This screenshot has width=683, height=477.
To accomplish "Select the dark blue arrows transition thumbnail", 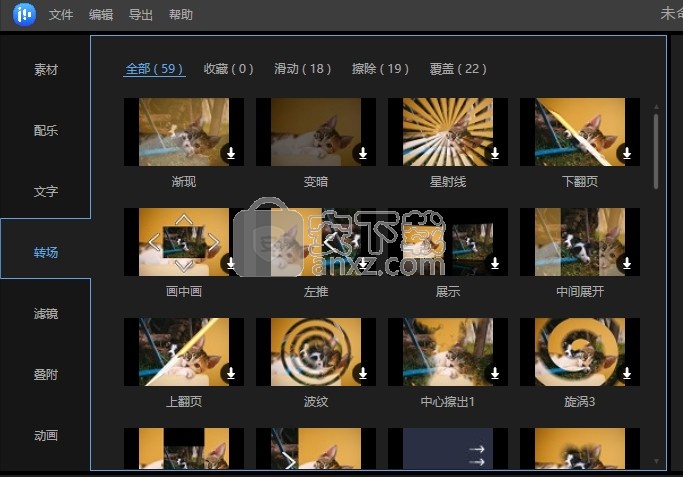I will (448, 449).
